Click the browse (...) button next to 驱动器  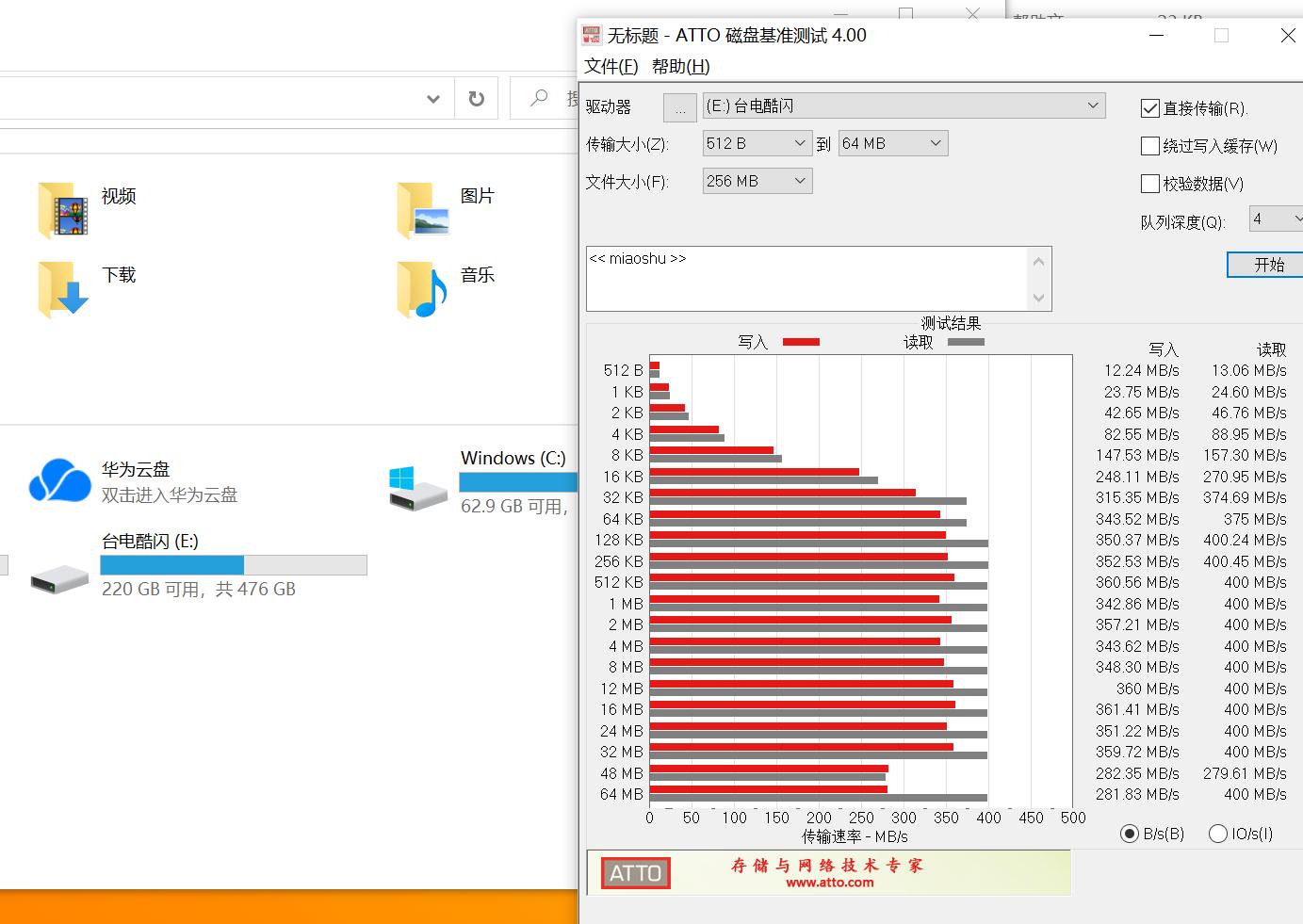click(680, 108)
